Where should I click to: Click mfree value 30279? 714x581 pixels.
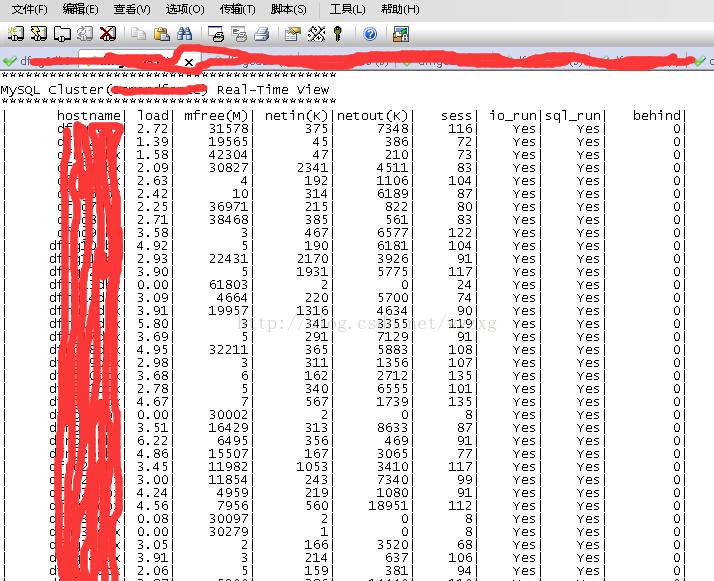point(229,532)
